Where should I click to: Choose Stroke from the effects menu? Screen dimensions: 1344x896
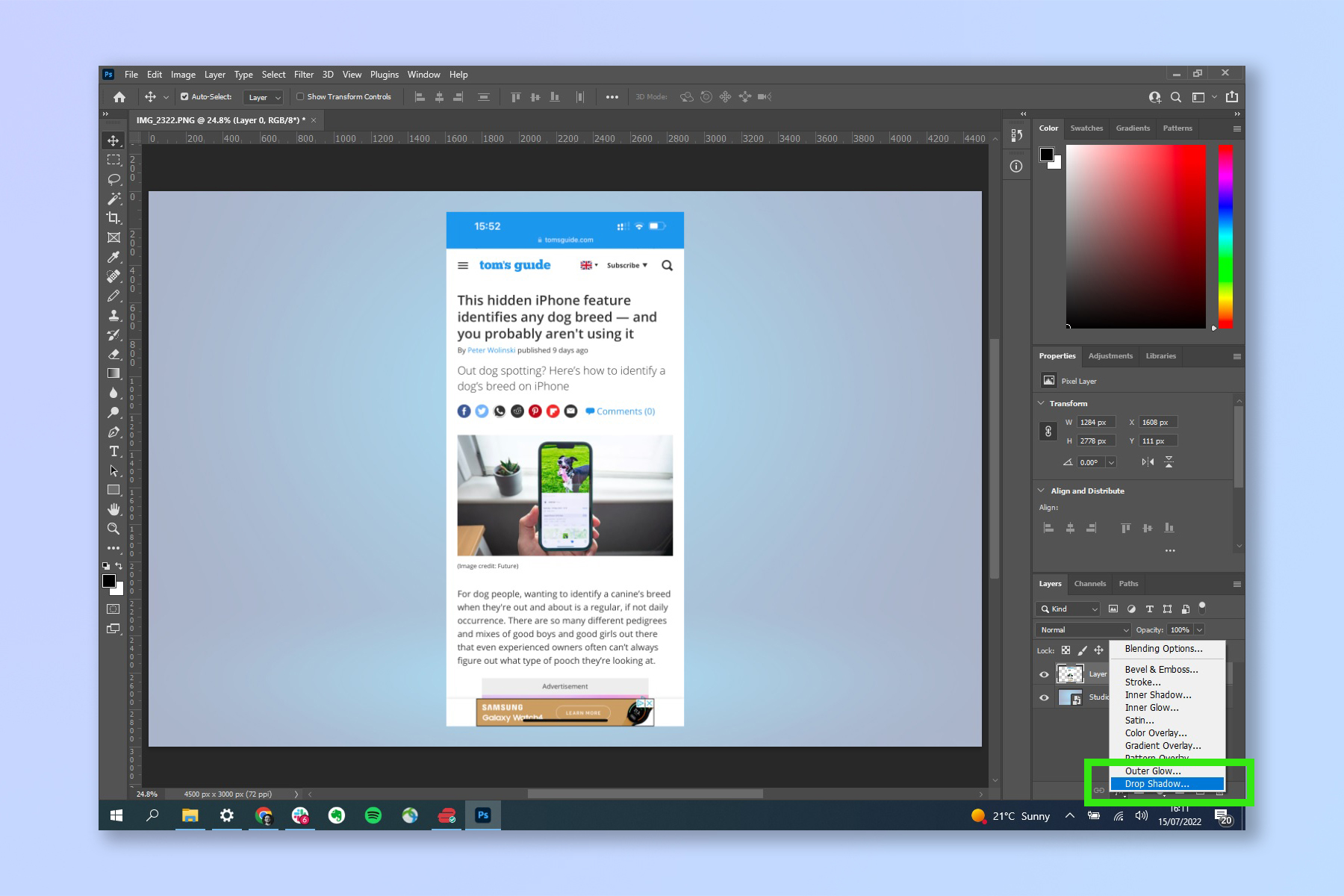point(1167,682)
